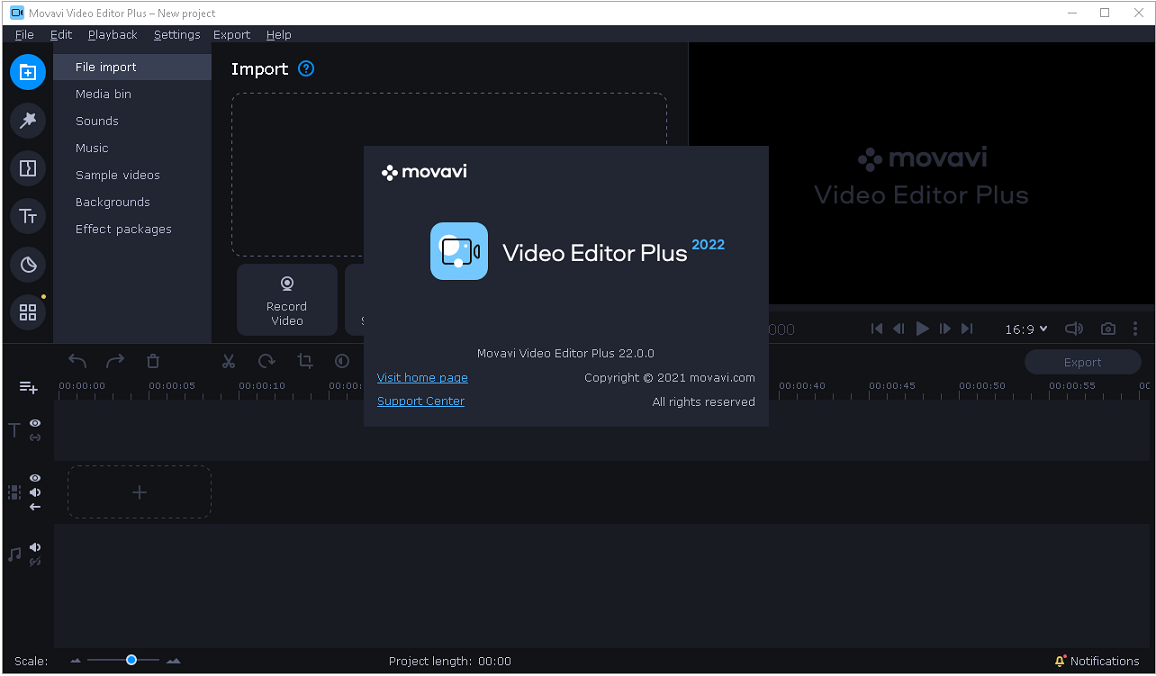Click the Delete trash can icon
The width and height of the screenshot is (1156, 676).
pos(153,361)
